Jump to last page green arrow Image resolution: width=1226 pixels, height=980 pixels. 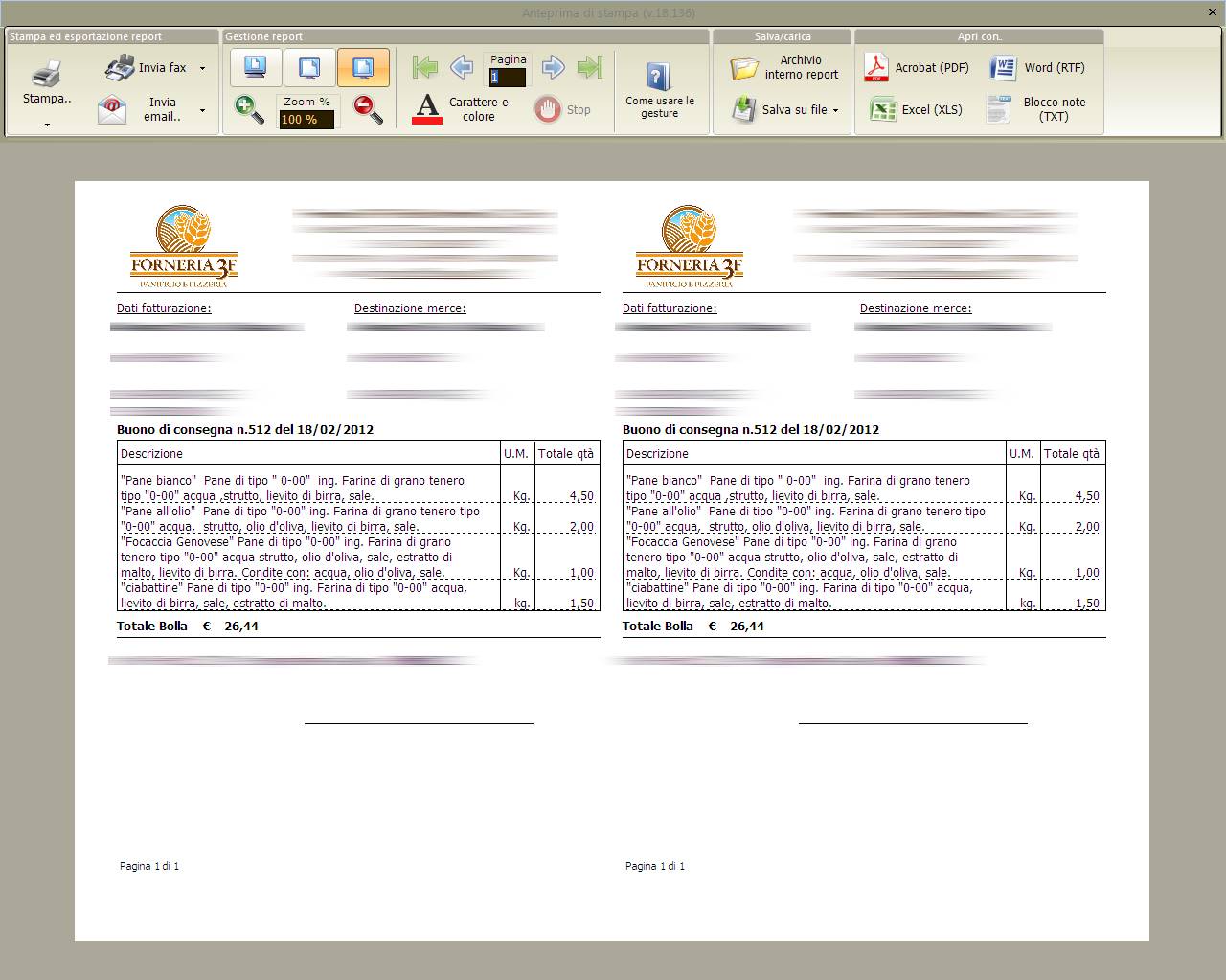point(590,67)
